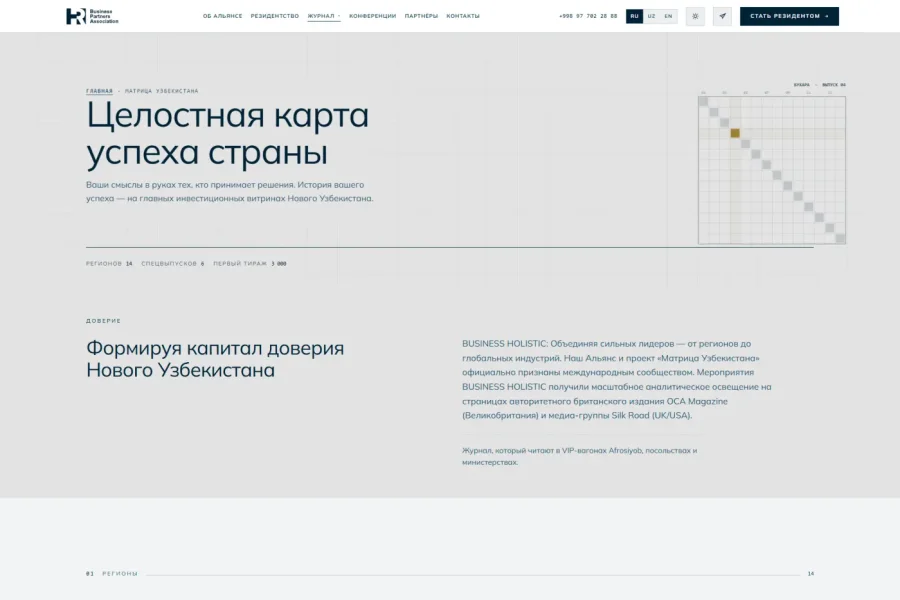
Task: Click the БУХАРА label above the matrix
Action: 802,84
